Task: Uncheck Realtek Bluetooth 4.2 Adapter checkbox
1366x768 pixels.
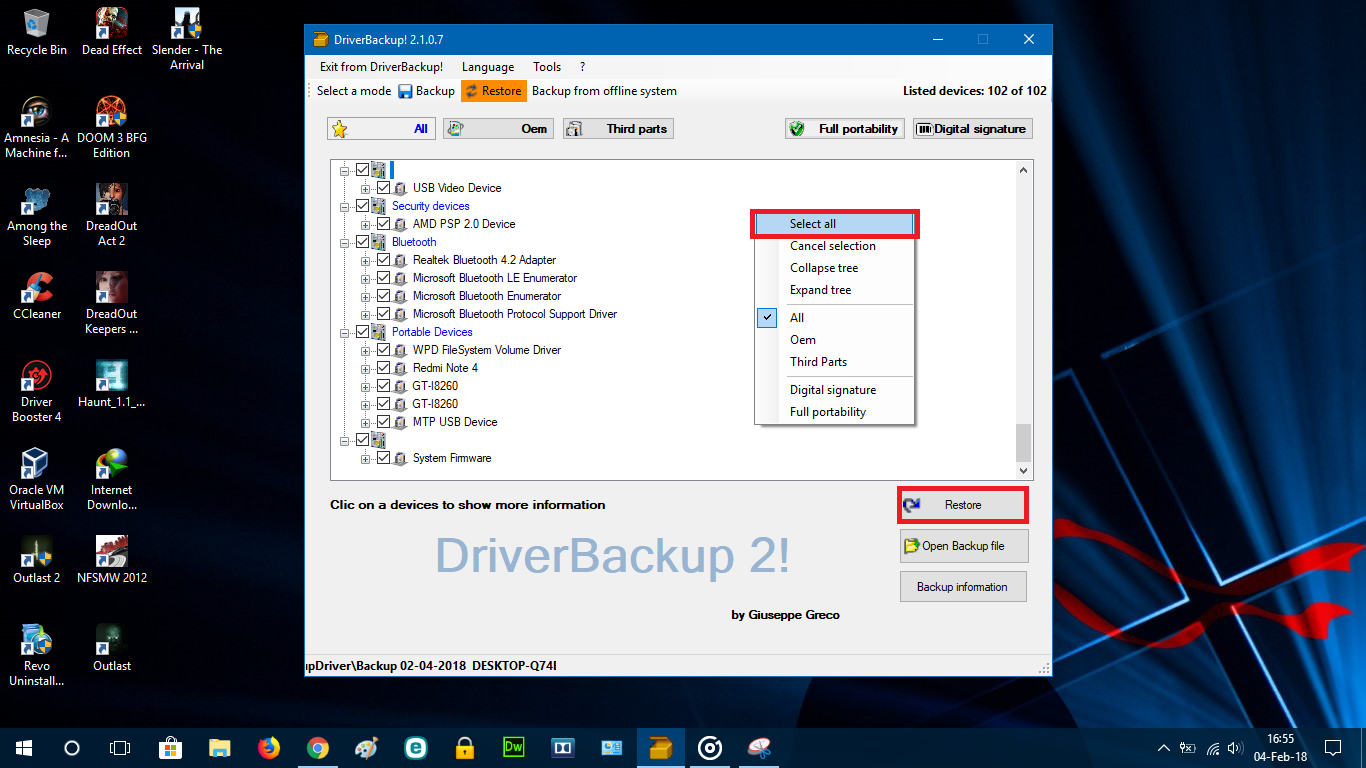Action: click(x=383, y=260)
